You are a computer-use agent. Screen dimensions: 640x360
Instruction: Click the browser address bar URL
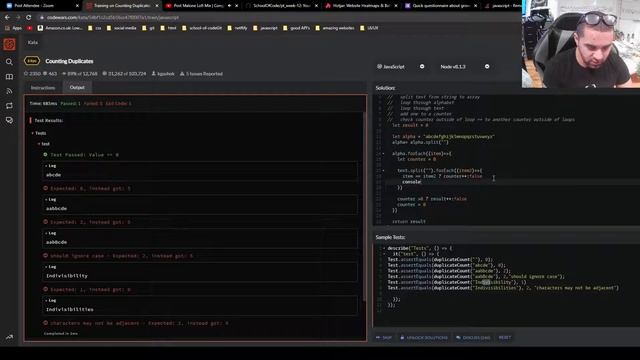(113, 18)
